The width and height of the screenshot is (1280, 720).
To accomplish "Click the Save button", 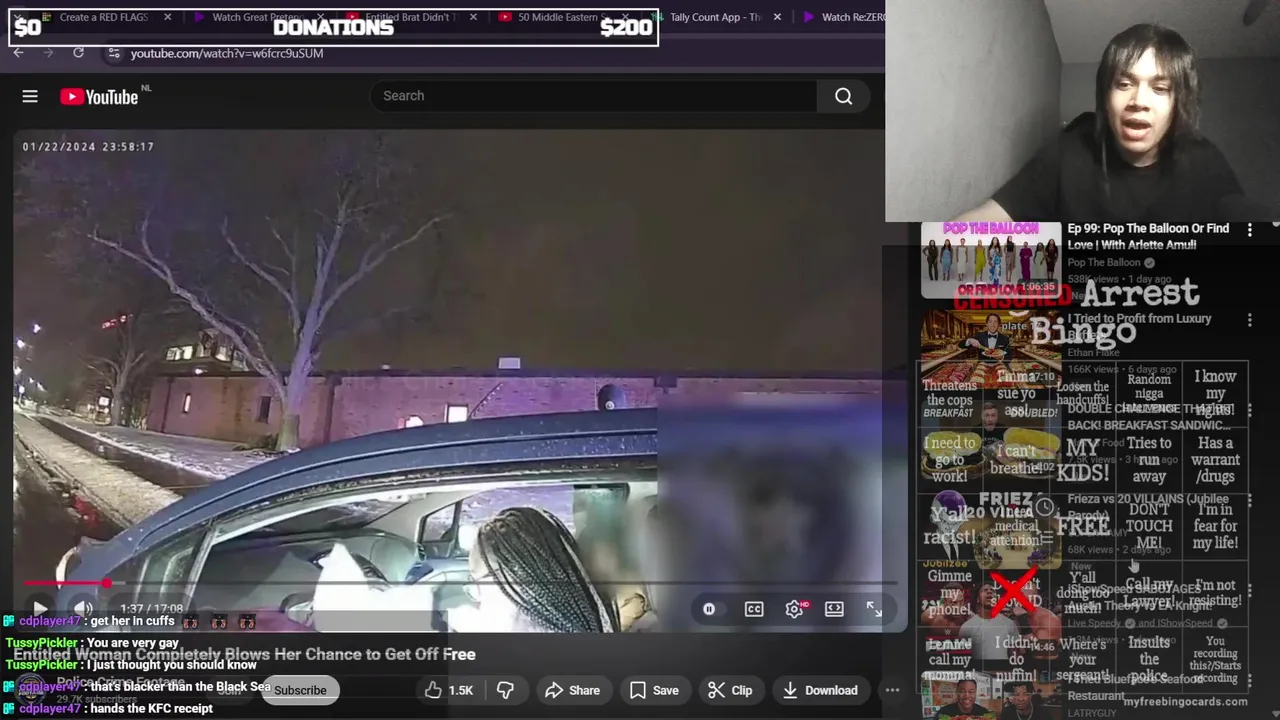I will point(654,690).
